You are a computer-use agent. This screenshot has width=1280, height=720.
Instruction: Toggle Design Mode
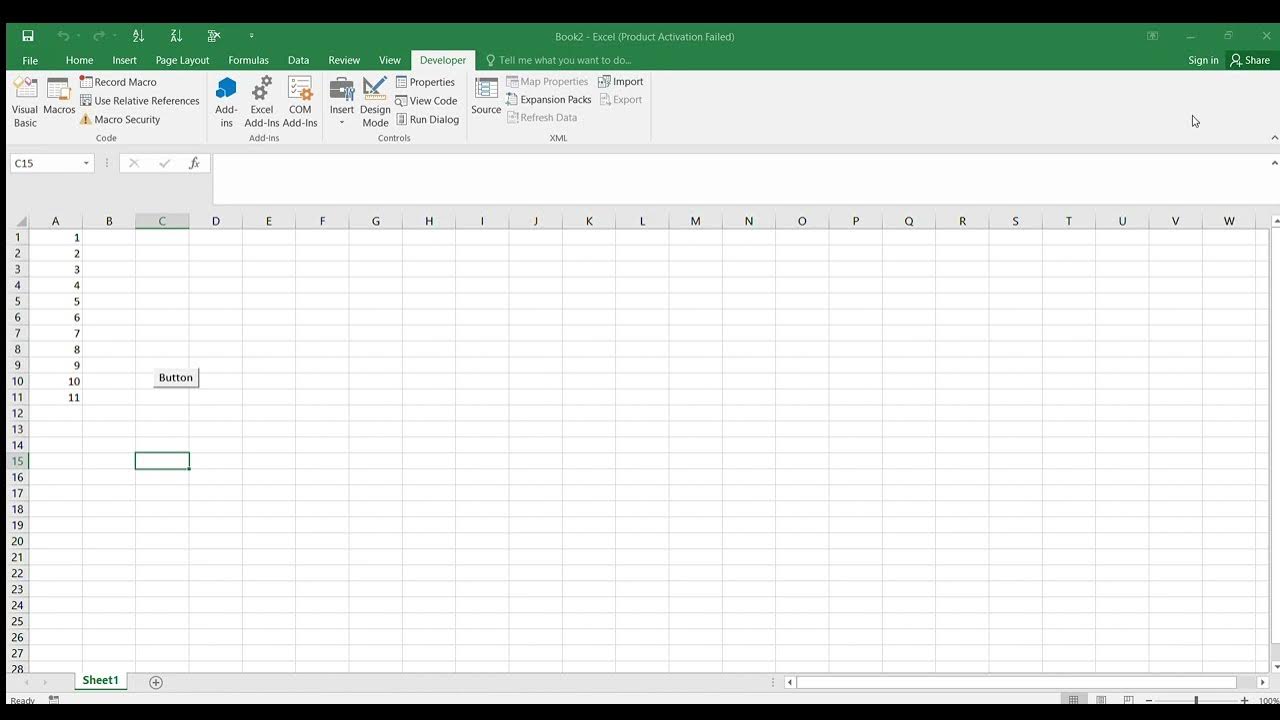coord(375,102)
